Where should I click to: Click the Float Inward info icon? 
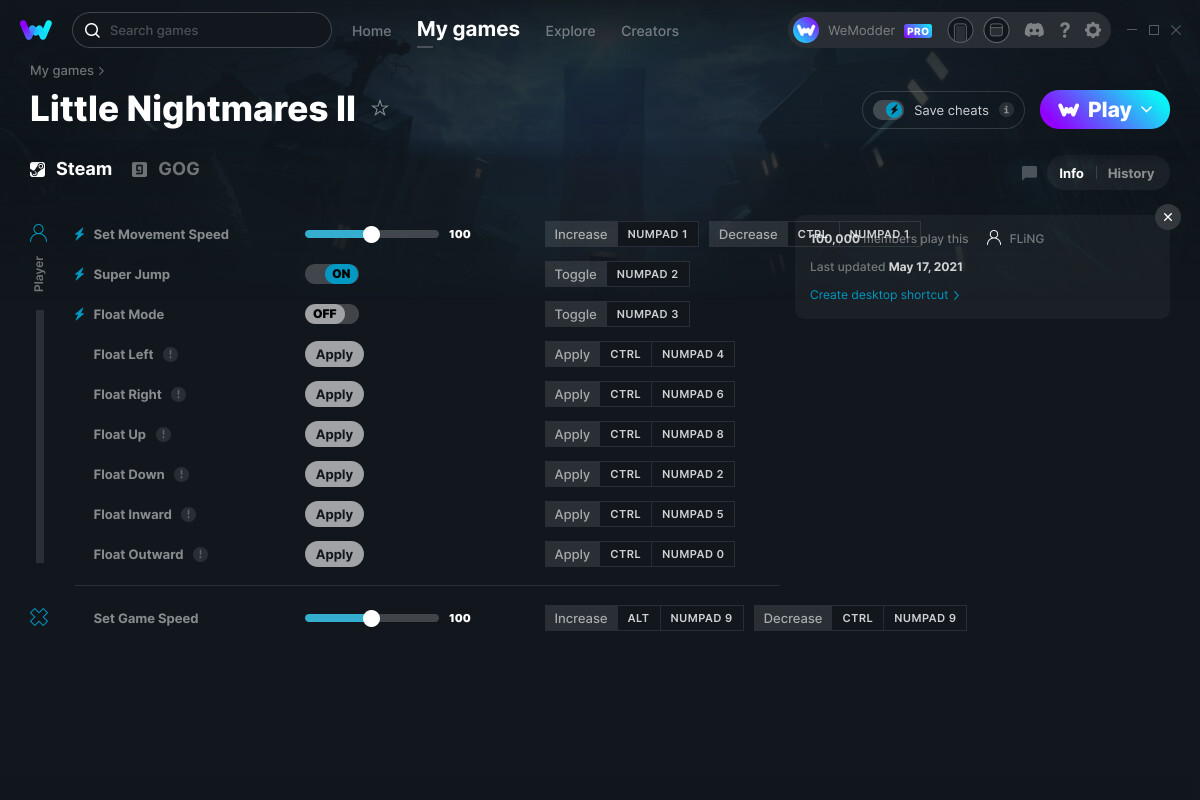(188, 514)
